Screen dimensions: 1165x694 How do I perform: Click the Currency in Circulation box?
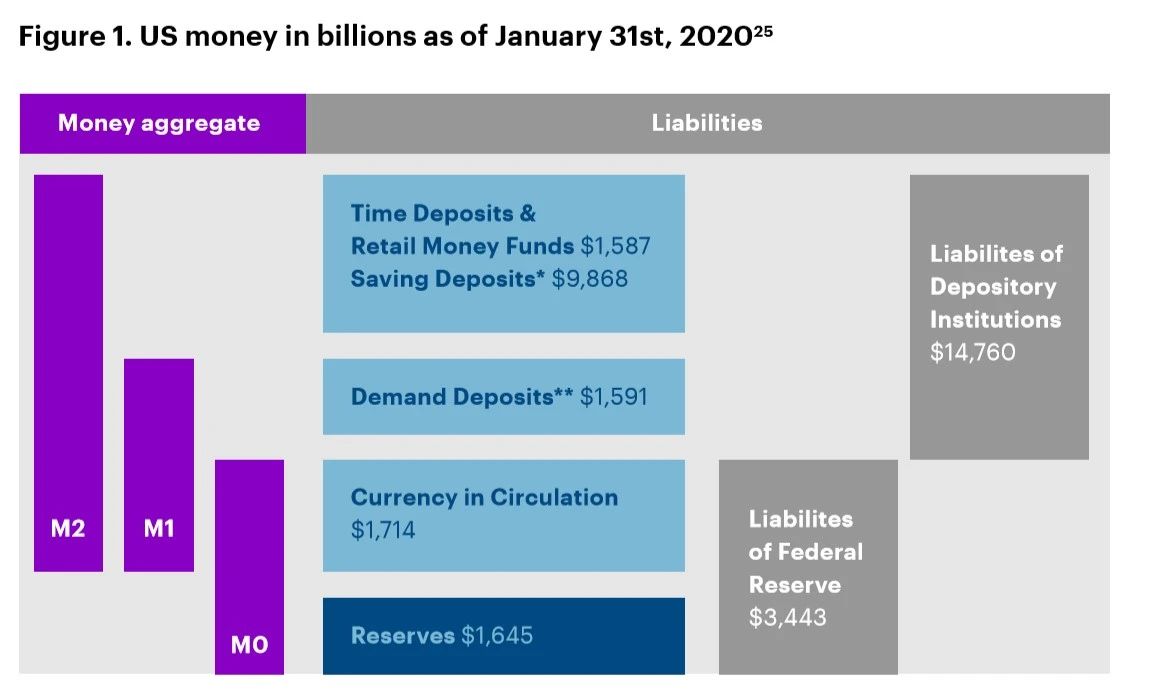504,516
